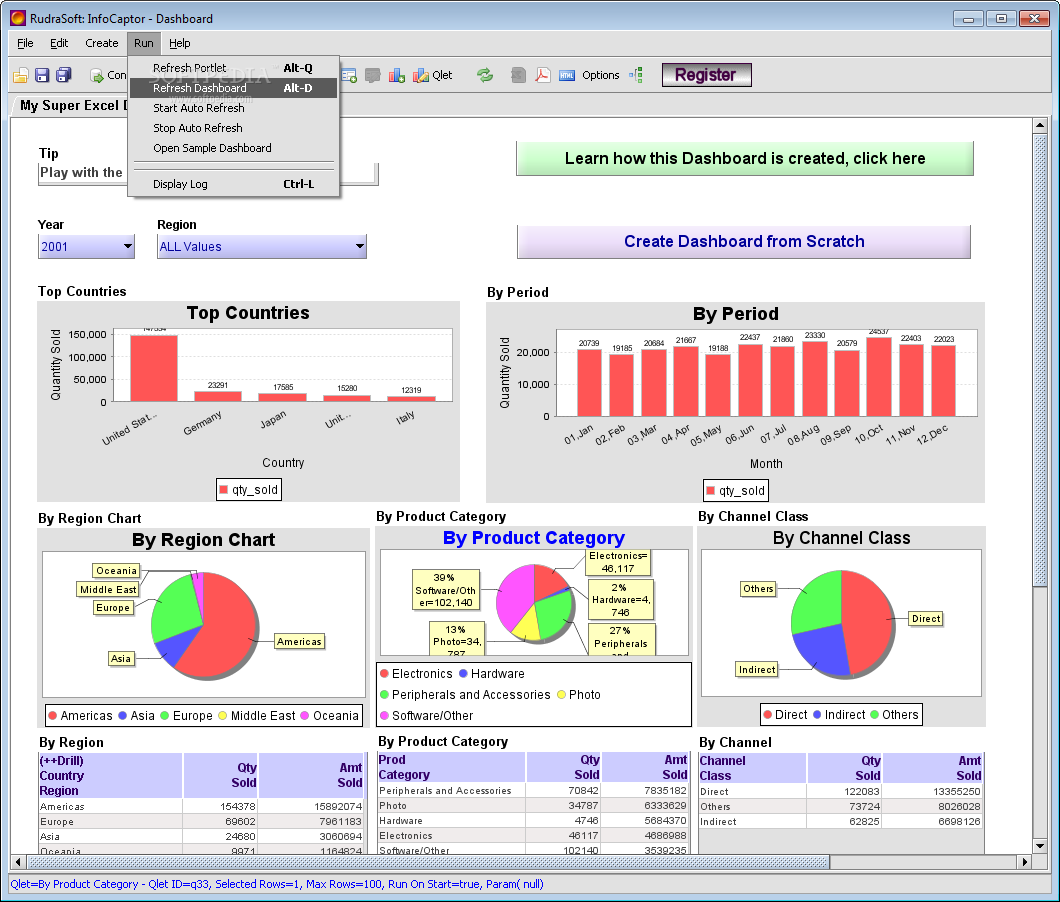Click the Tip text field
Screen dimensions: 1060x902
(x=208, y=173)
